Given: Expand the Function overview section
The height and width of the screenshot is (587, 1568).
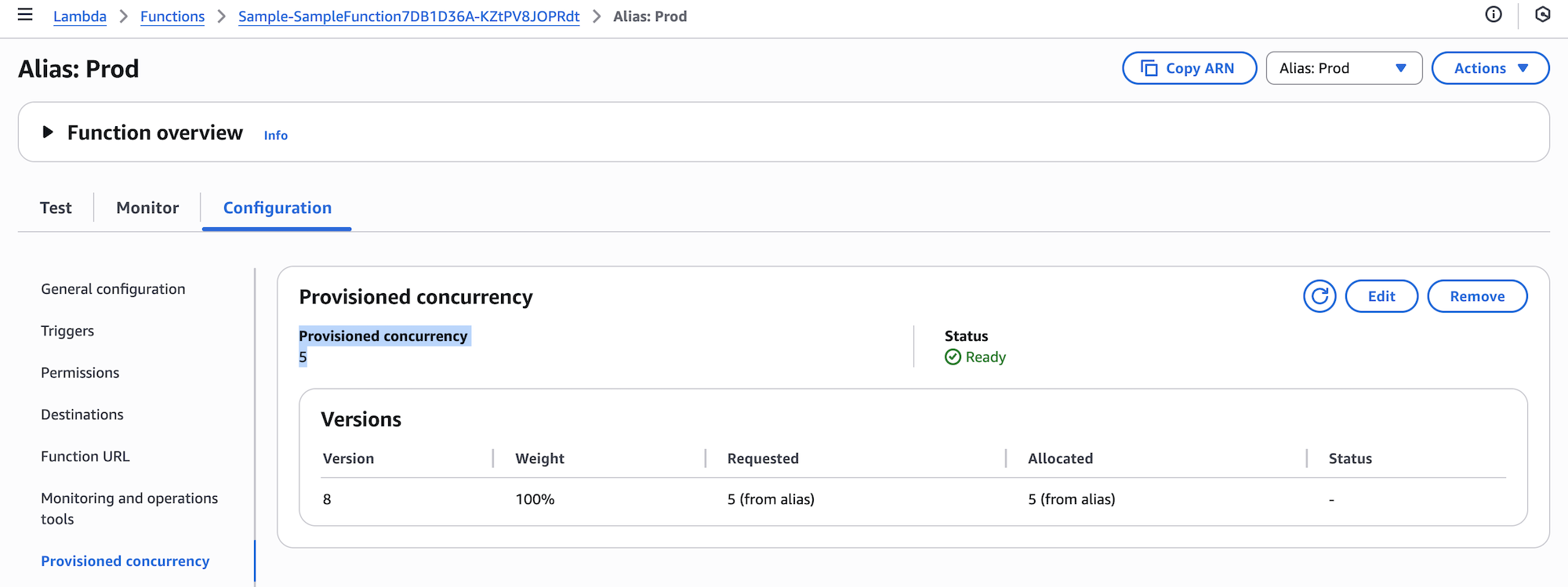Looking at the screenshot, I should tap(48, 132).
